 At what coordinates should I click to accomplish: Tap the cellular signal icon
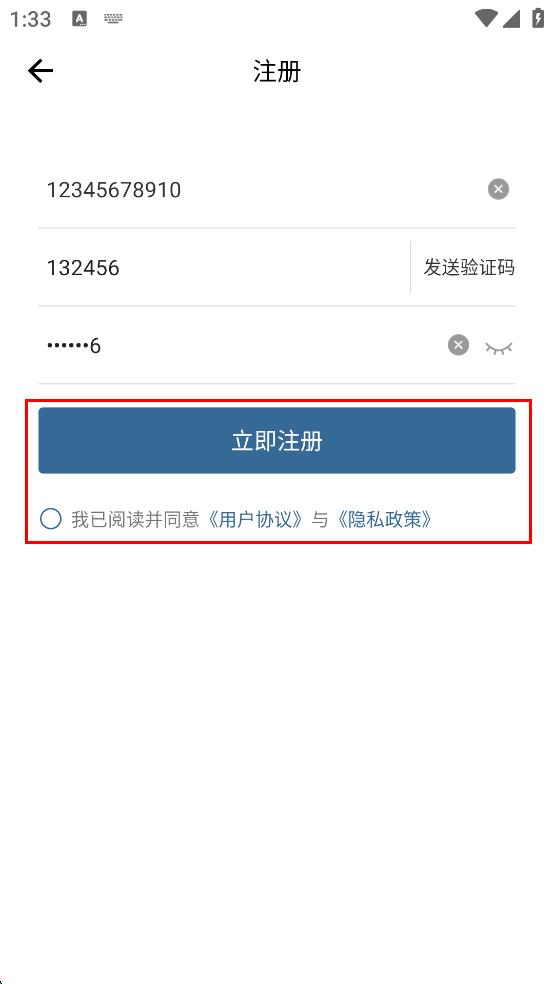[x=511, y=19]
